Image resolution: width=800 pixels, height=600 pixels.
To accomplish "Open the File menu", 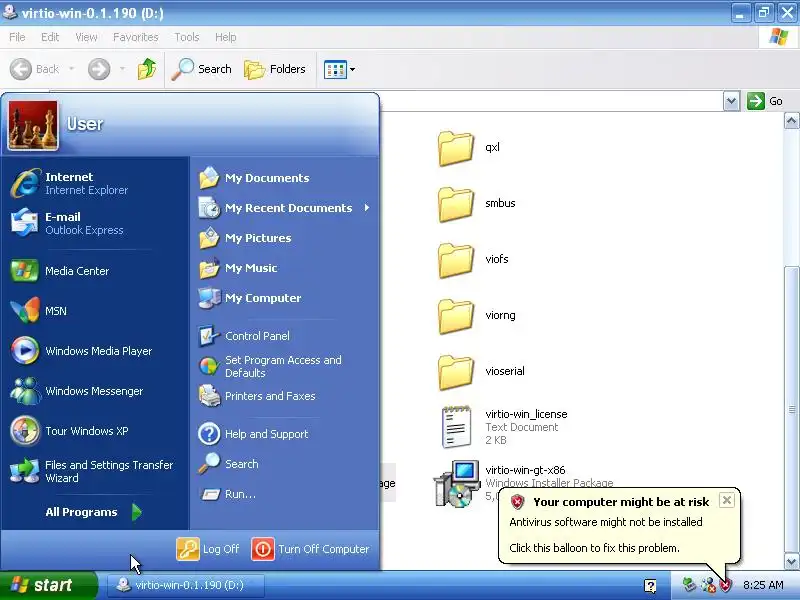I will pos(17,37).
